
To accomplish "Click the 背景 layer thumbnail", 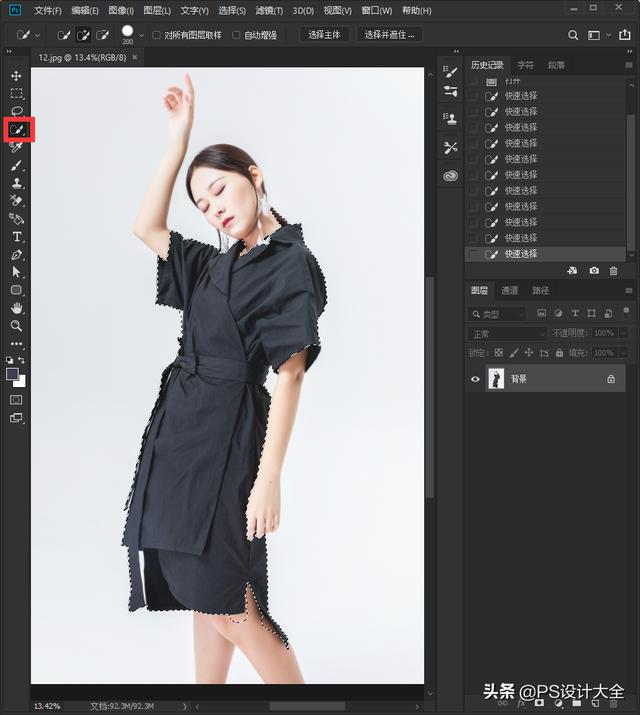I will click(496, 378).
